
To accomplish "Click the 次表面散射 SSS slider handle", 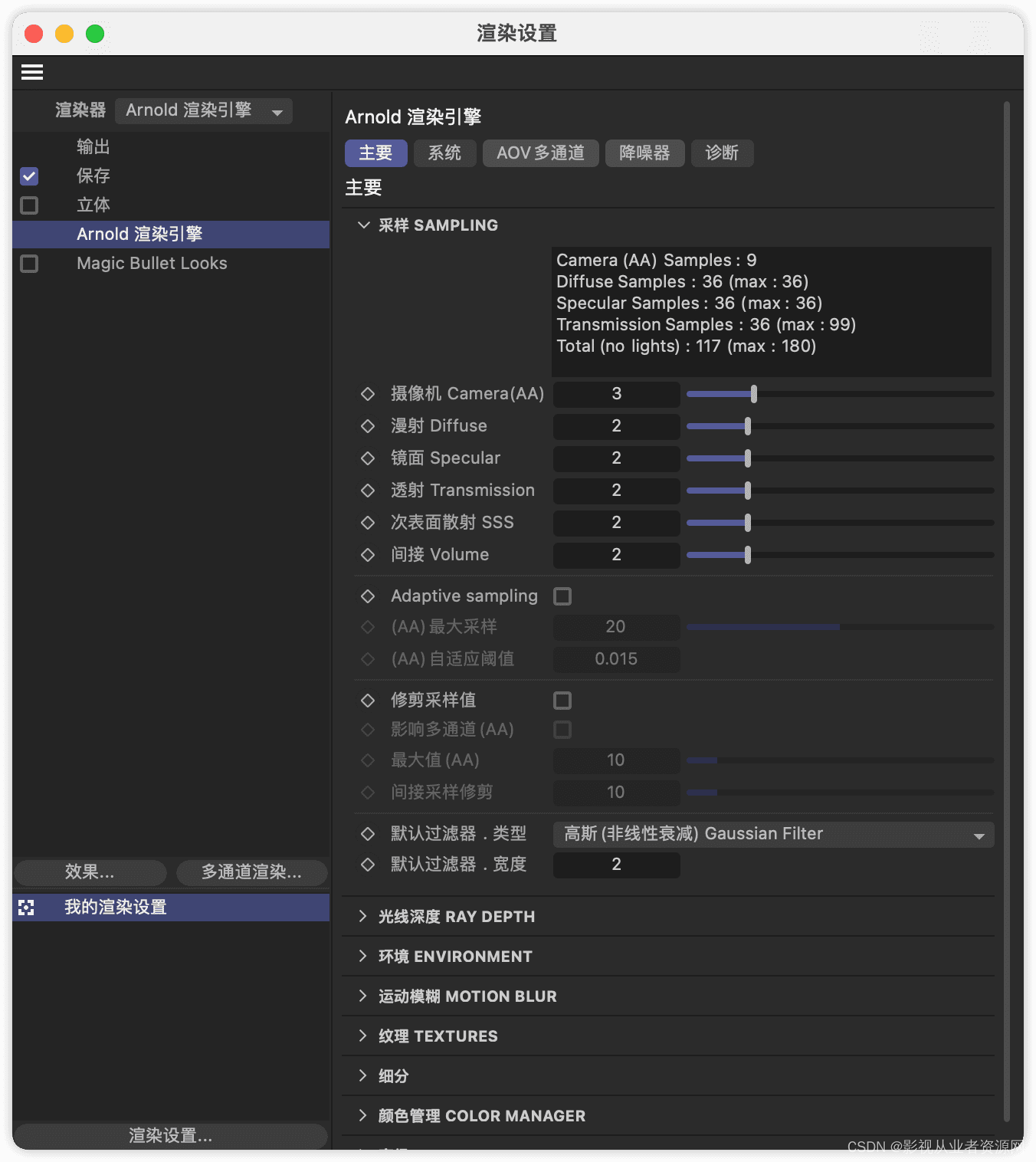I will click(x=748, y=523).
